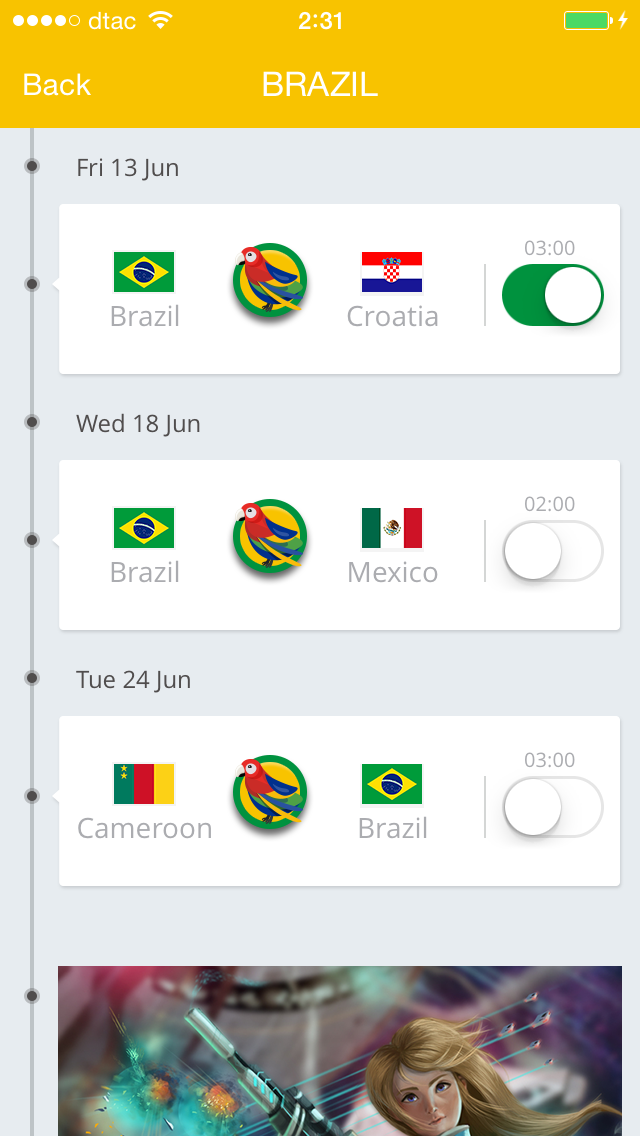Tap the BRAZIL page title
The width and height of the screenshot is (640, 1136).
320,85
